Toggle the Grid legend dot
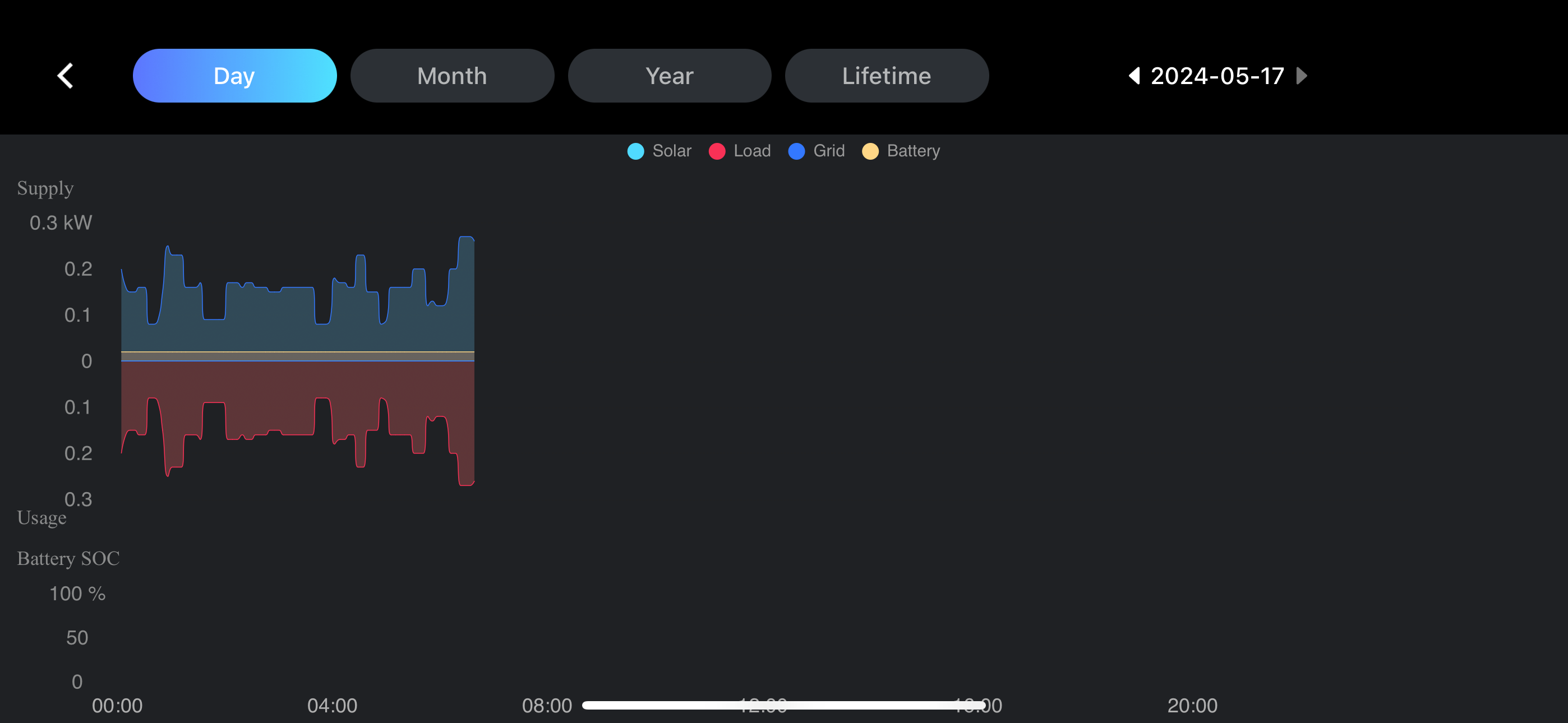 pos(796,151)
